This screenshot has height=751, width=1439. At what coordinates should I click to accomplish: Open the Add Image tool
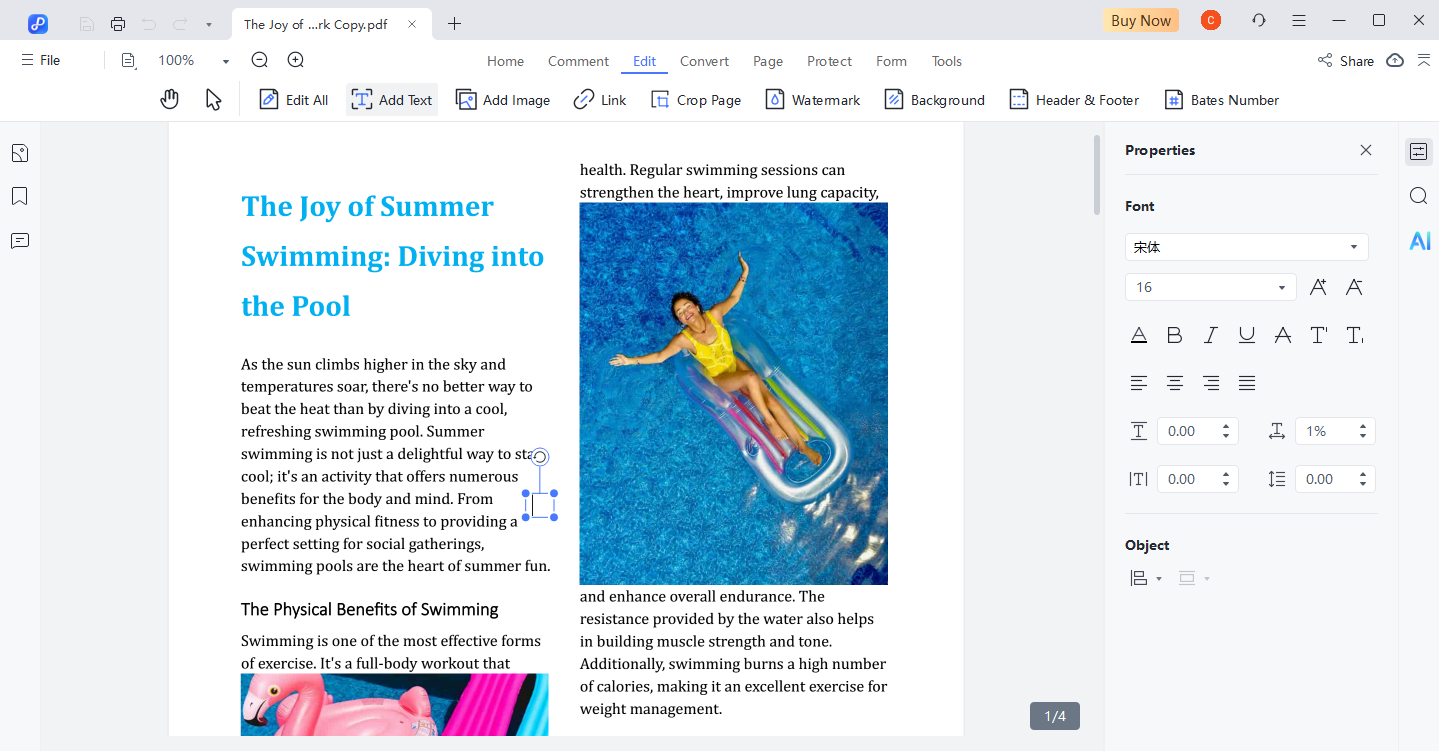(503, 99)
